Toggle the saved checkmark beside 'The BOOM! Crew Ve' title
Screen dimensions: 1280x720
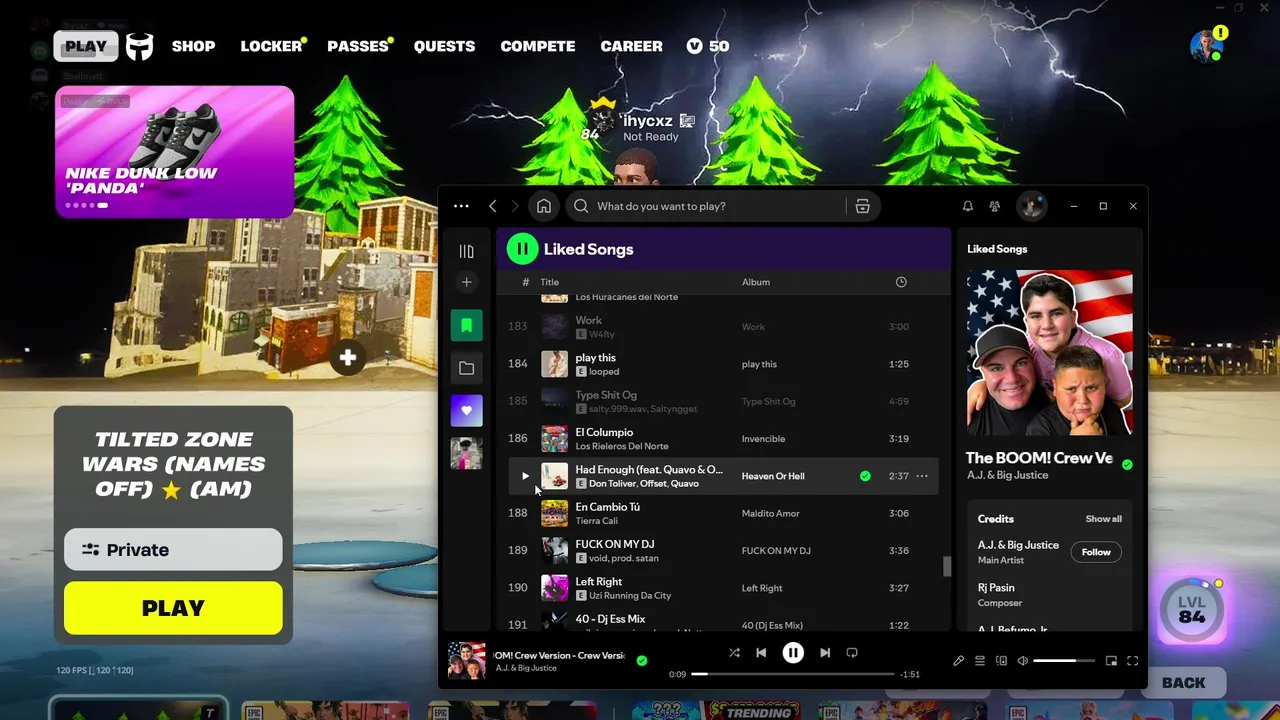[1127, 465]
